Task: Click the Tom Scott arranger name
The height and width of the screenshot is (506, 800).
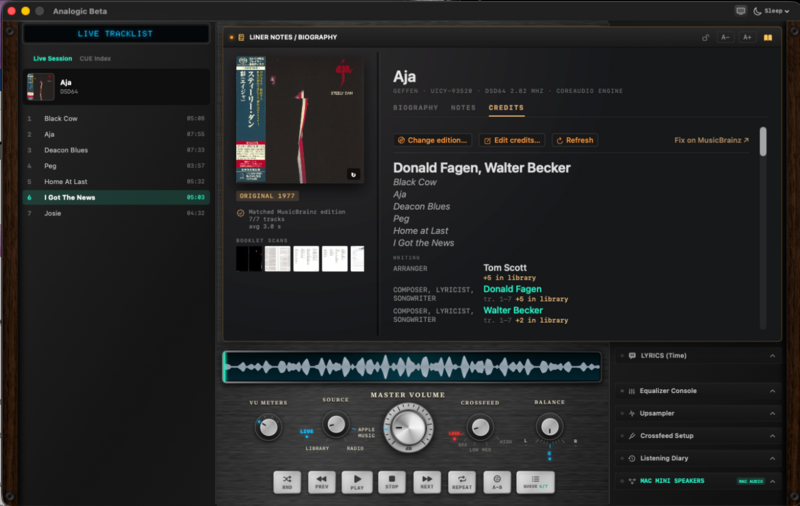Action: 505,268
